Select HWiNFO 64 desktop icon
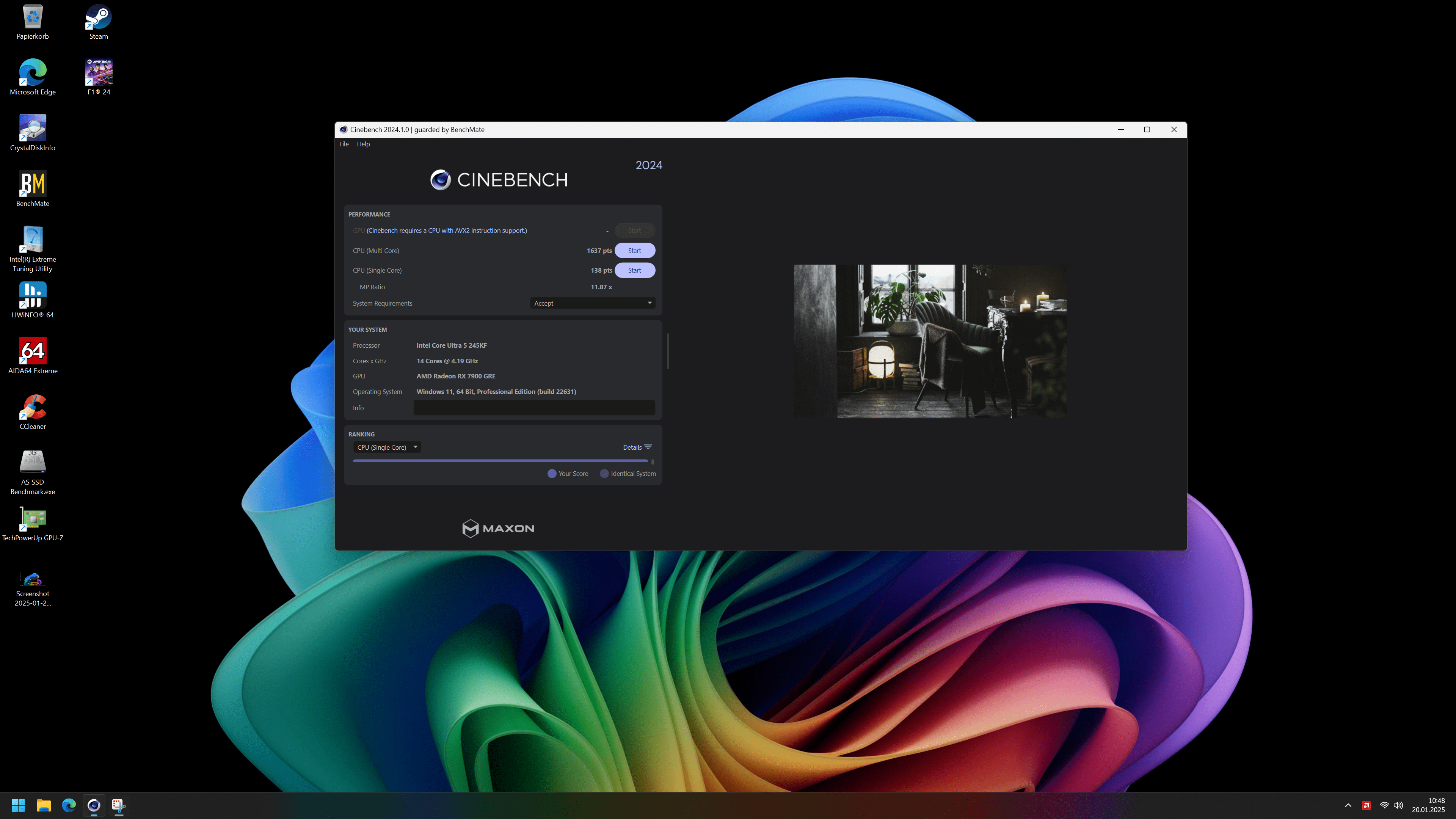The height and width of the screenshot is (819, 1456). tap(33, 300)
